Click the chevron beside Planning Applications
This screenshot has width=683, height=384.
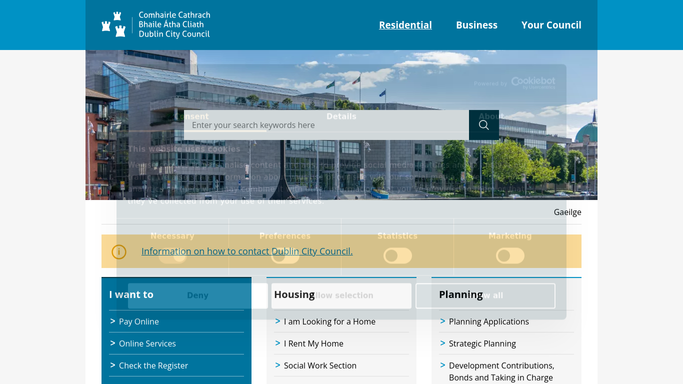(443, 321)
